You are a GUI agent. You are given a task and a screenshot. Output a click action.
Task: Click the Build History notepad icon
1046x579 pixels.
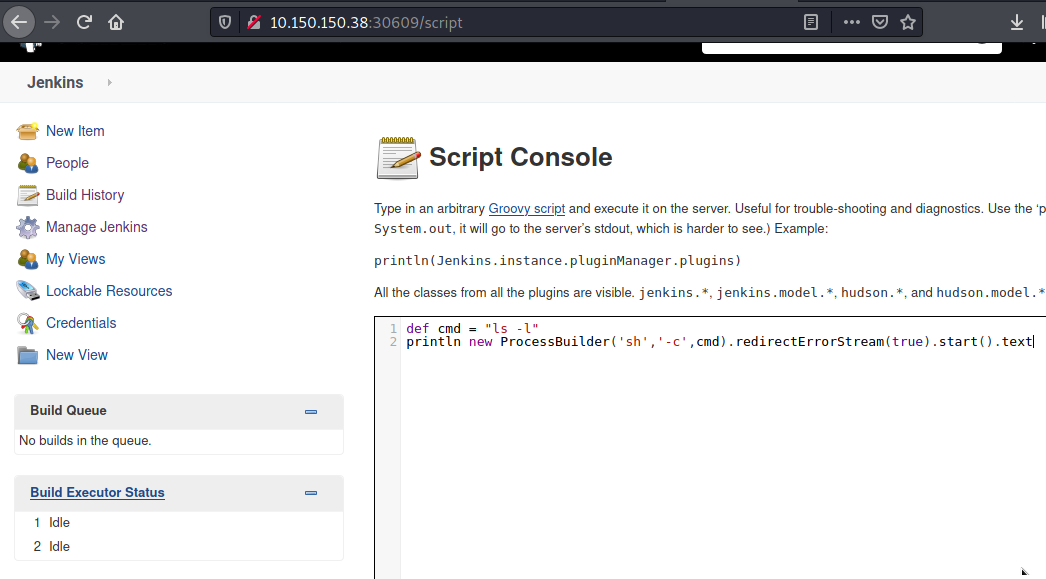pyautogui.click(x=27, y=195)
